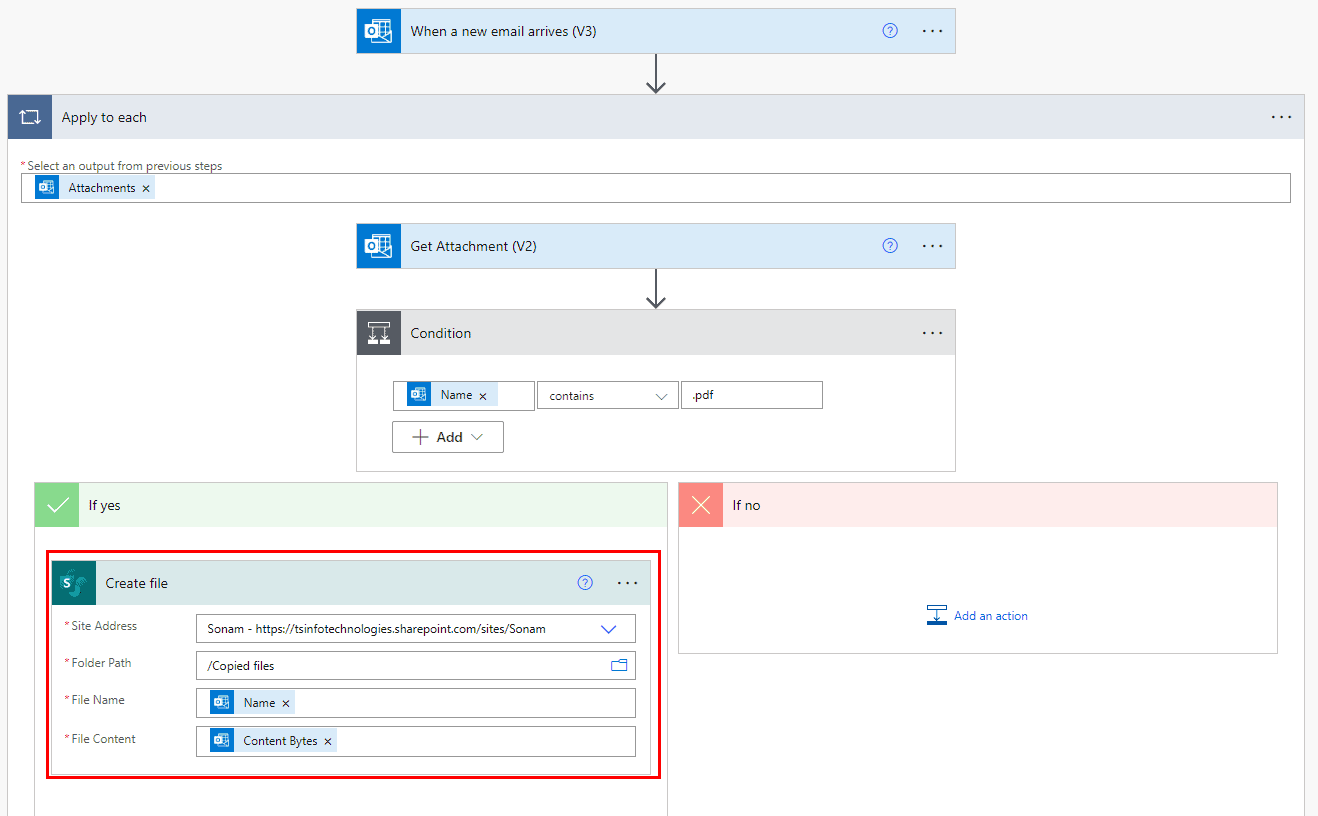
Task: Open the ellipsis menu on the Condition
Action: [932, 332]
